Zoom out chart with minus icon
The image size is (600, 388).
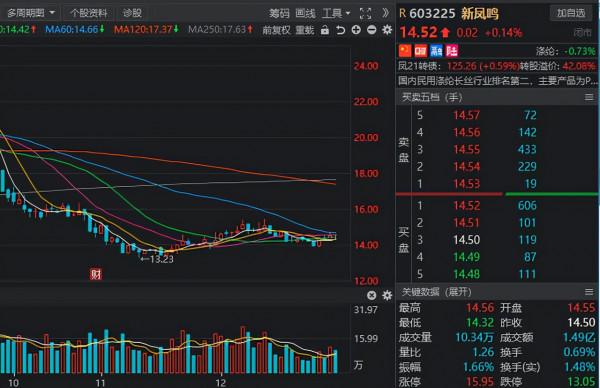(x=371, y=30)
